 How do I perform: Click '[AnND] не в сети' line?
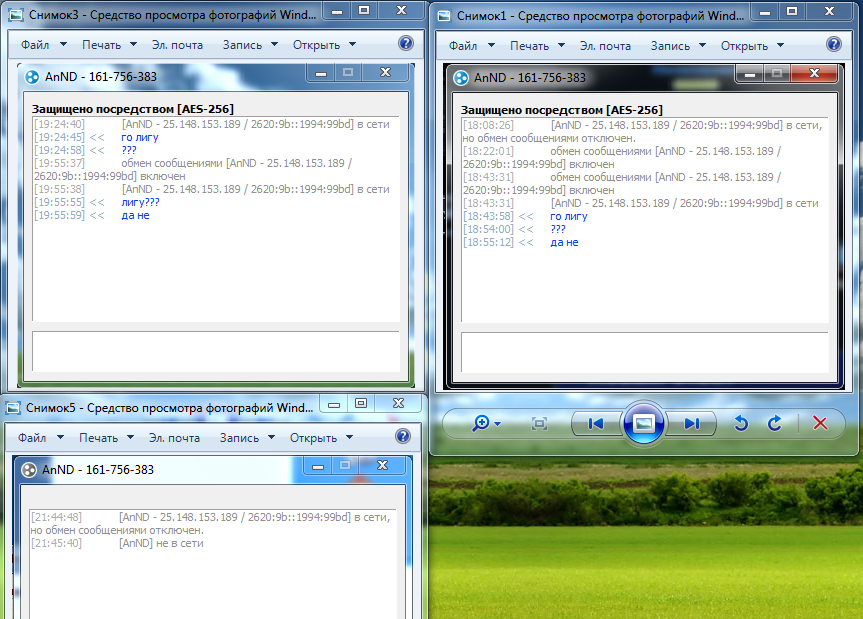[161, 543]
